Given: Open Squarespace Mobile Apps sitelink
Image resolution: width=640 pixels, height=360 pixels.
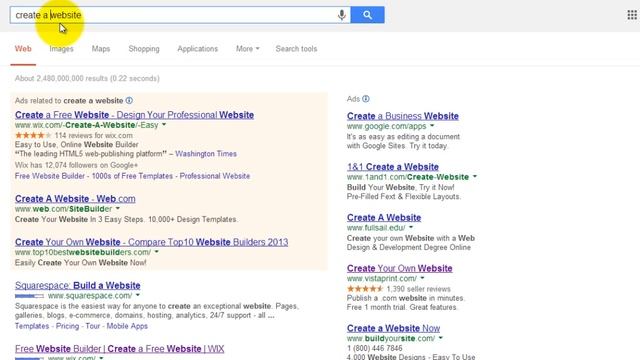Looking at the screenshot, I should pyautogui.click(x=127, y=326).
